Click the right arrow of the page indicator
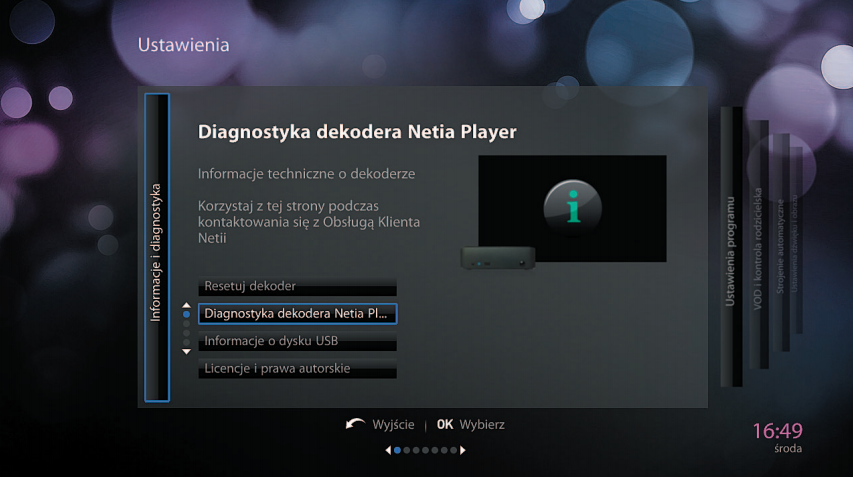854x477 pixels. (x=463, y=450)
